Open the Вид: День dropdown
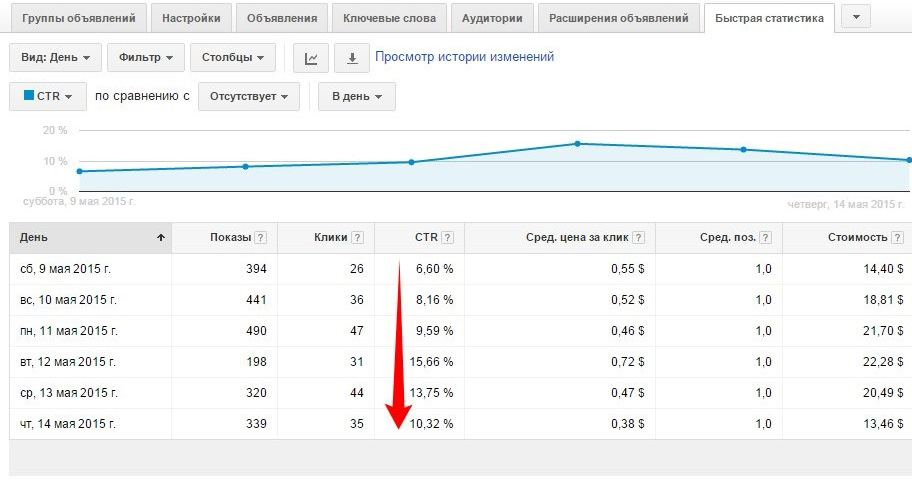This screenshot has height=484, width=912. click(x=55, y=58)
